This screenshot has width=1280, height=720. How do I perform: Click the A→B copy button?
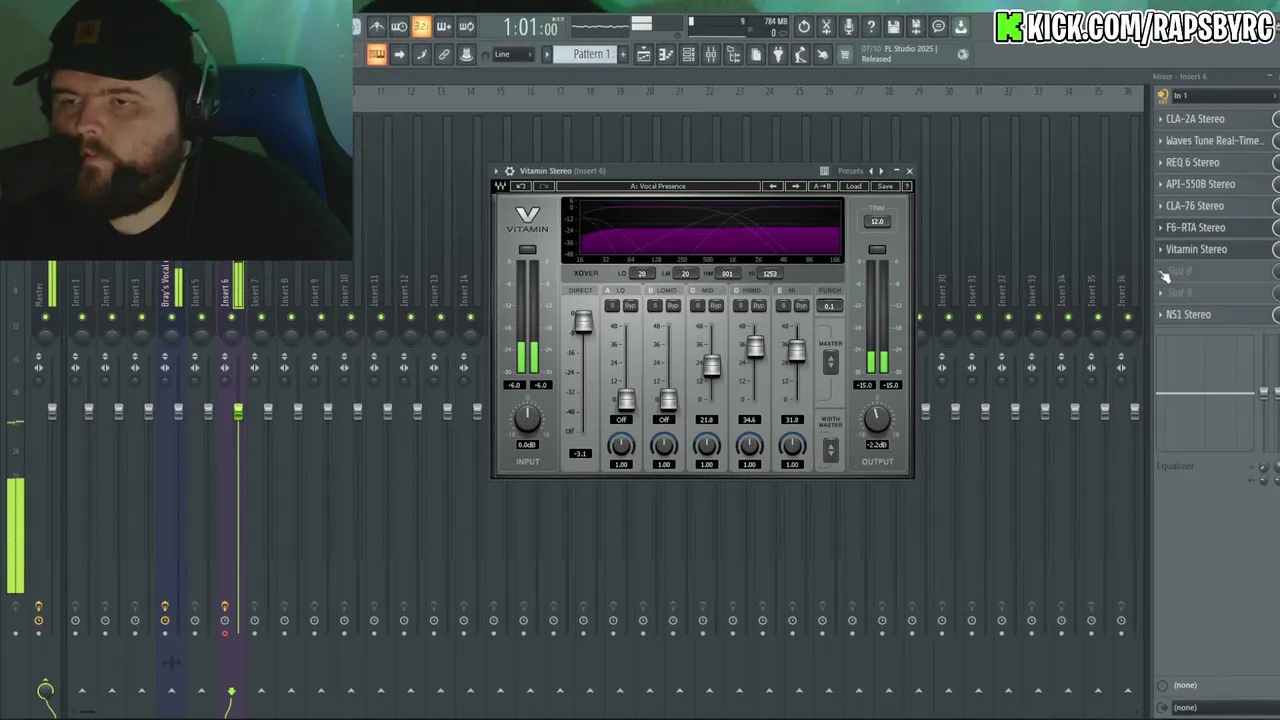tap(822, 186)
